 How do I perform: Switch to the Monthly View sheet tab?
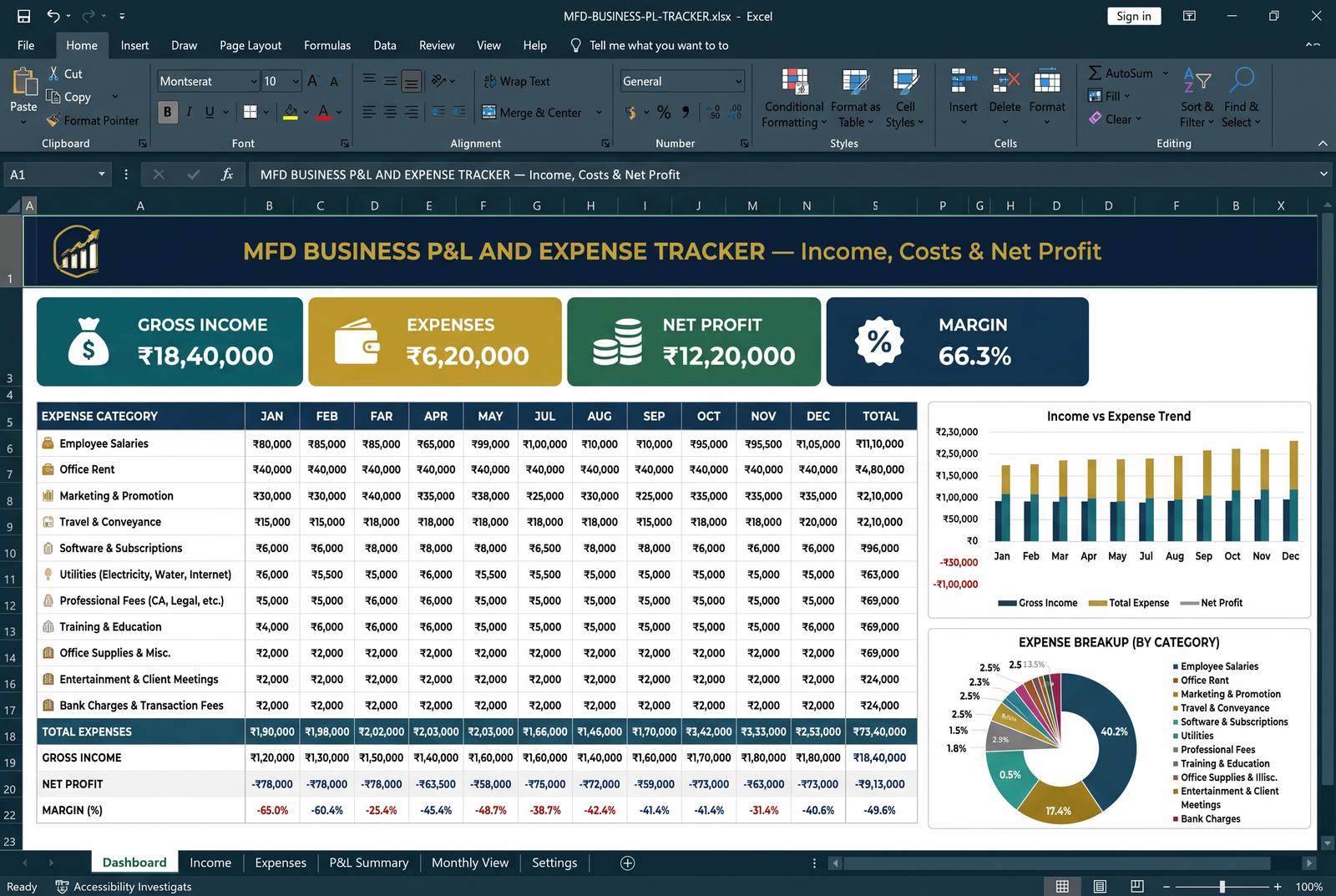[470, 863]
